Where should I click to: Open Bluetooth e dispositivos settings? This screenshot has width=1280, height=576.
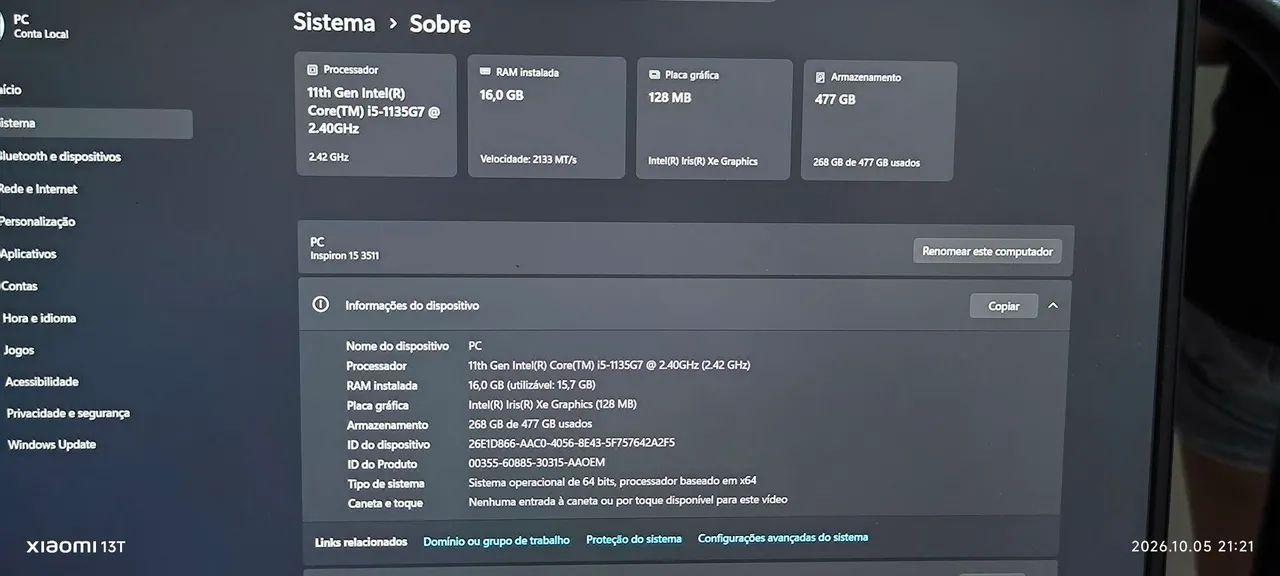60,157
